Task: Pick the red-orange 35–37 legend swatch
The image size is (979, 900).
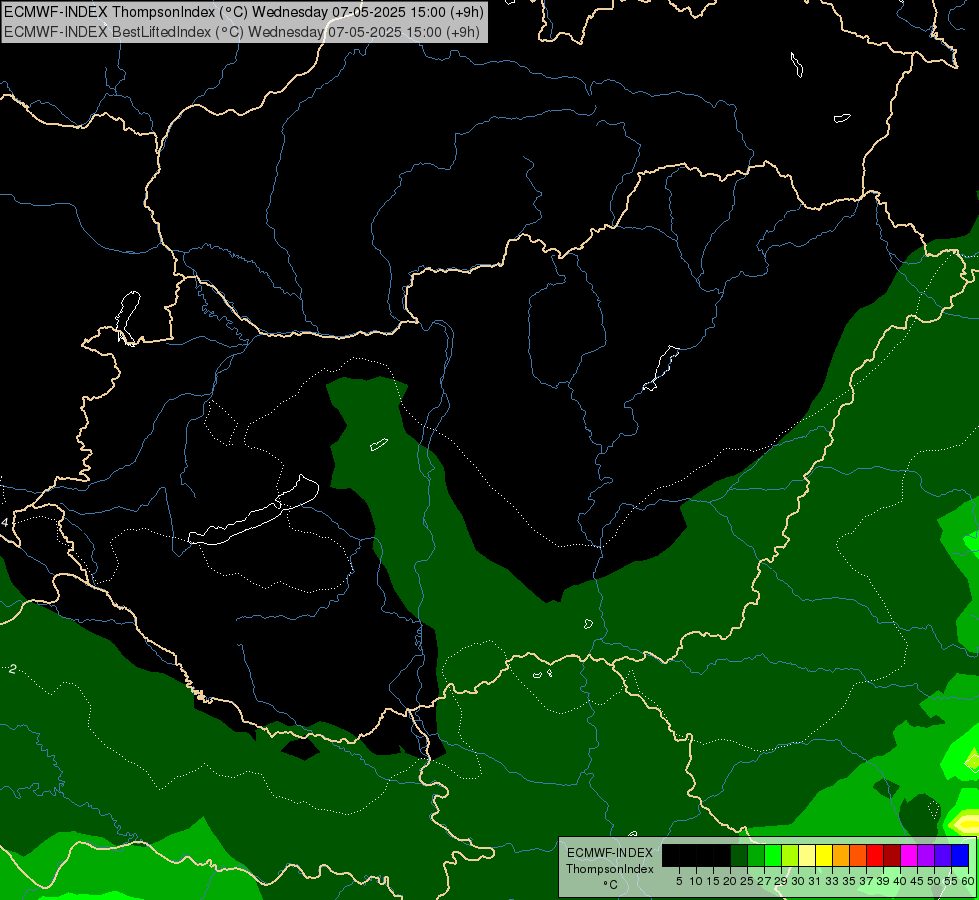Action: pos(858,855)
